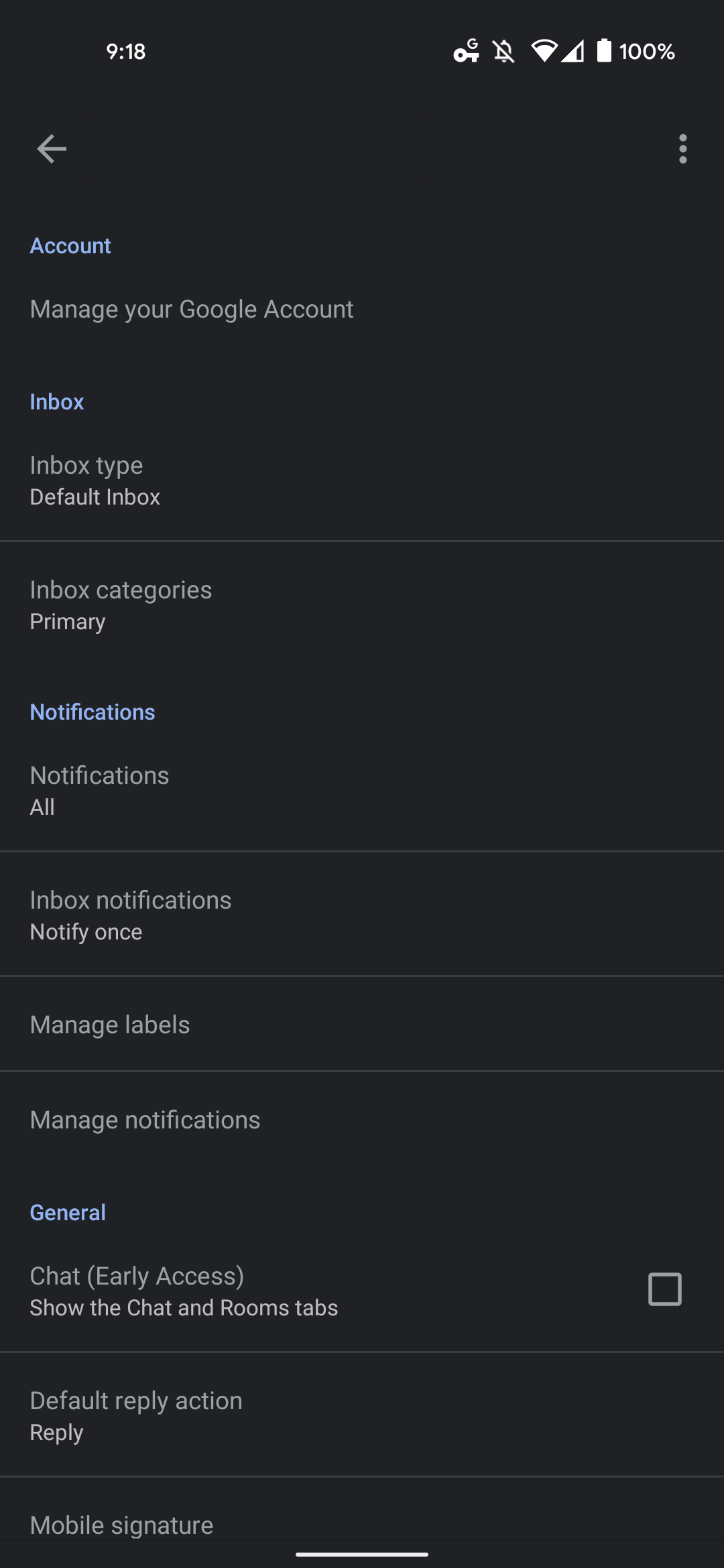Image resolution: width=724 pixels, height=1568 pixels.
Task: Tap the back arrow icon
Action: click(x=52, y=149)
